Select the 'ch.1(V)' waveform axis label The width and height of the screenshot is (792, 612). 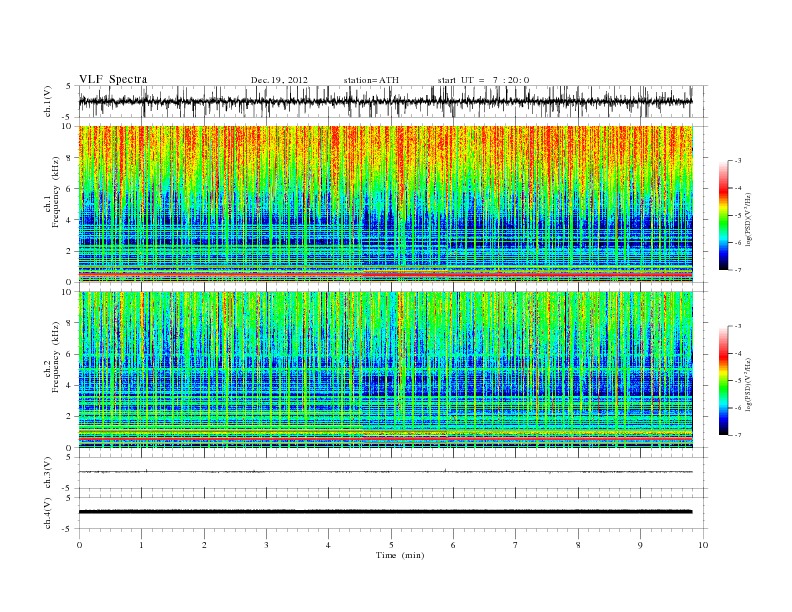pos(48,101)
